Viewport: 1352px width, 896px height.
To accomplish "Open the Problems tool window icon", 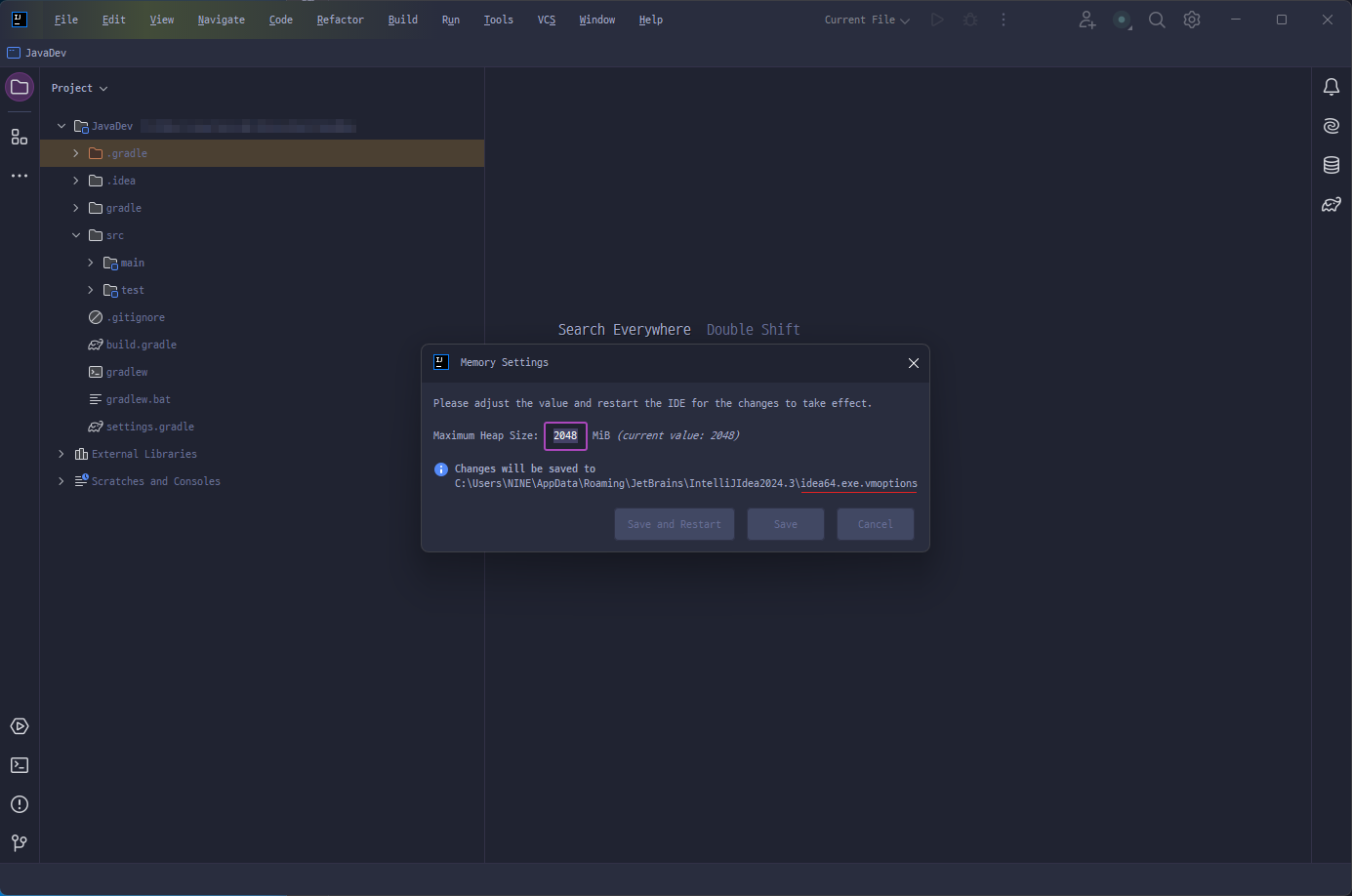I will pyautogui.click(x=20, y=804).
